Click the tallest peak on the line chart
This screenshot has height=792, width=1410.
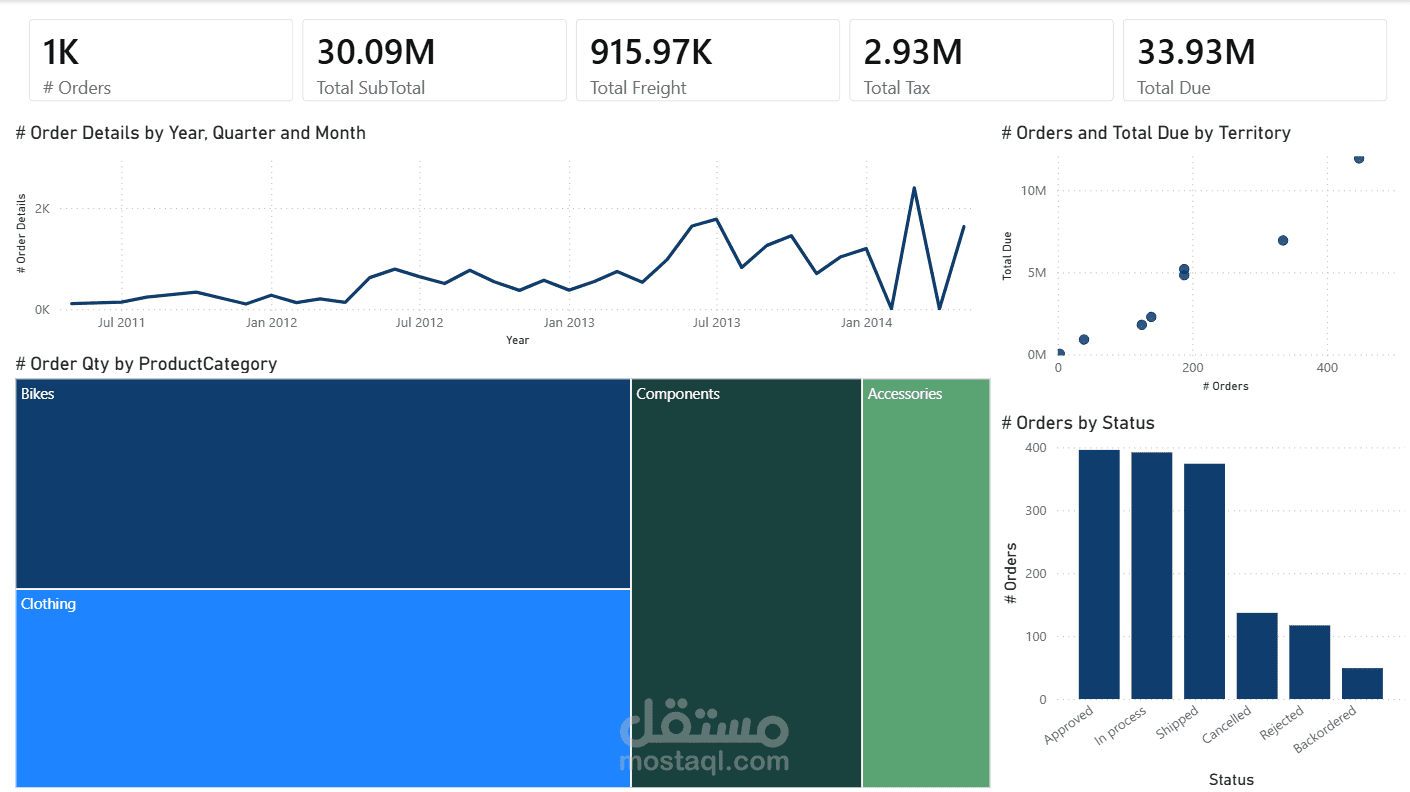pos(914,188)
